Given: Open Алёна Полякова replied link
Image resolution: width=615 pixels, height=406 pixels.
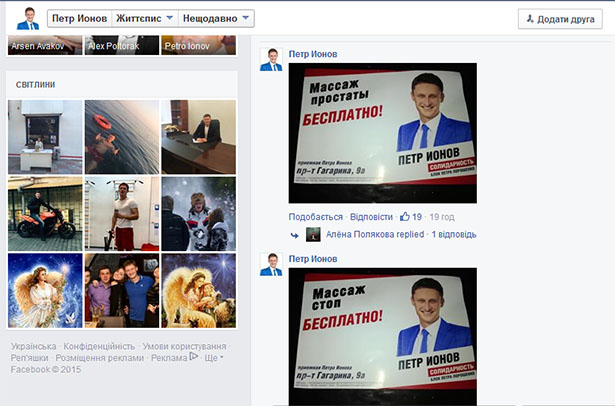Looking at the screenshot, I should (x=375, y=235).
